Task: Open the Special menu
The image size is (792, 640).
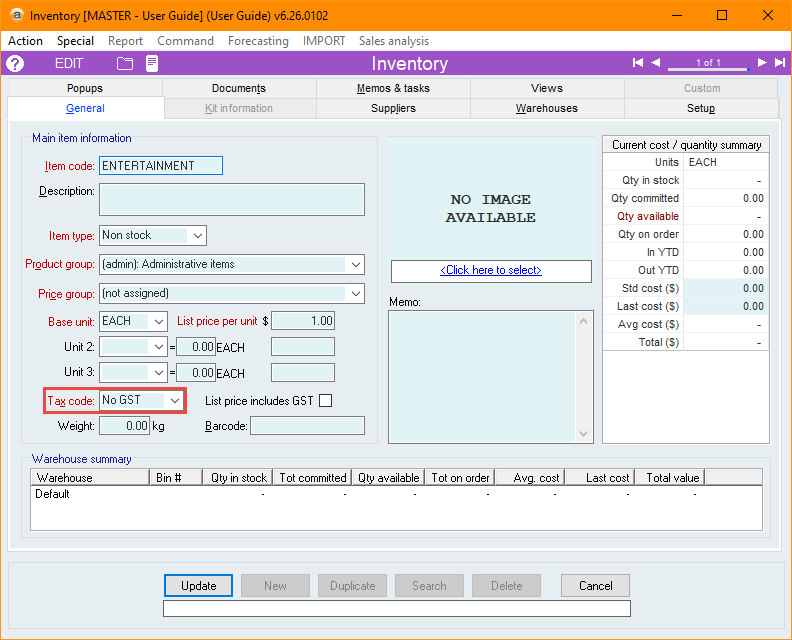Action: (x=75, y=41)
